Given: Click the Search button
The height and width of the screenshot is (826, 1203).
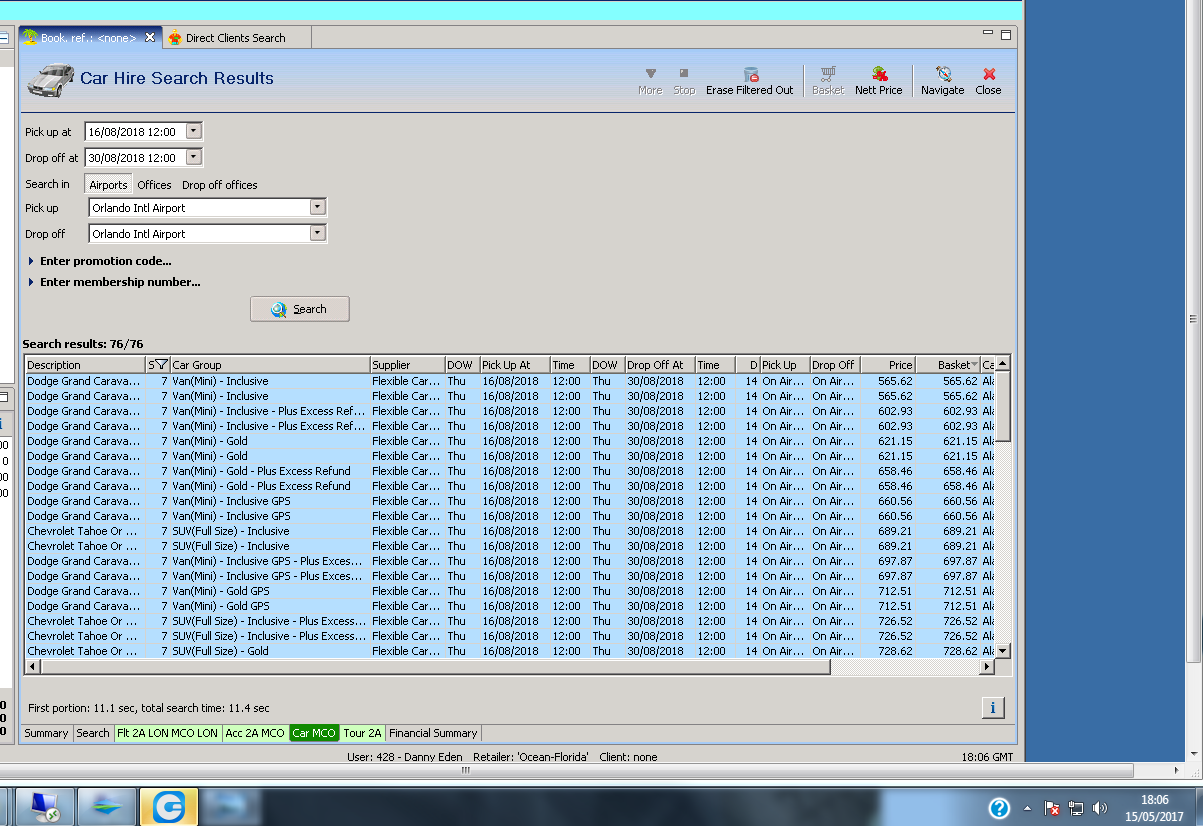Looking at the screenshot, I should pos(300,309).
